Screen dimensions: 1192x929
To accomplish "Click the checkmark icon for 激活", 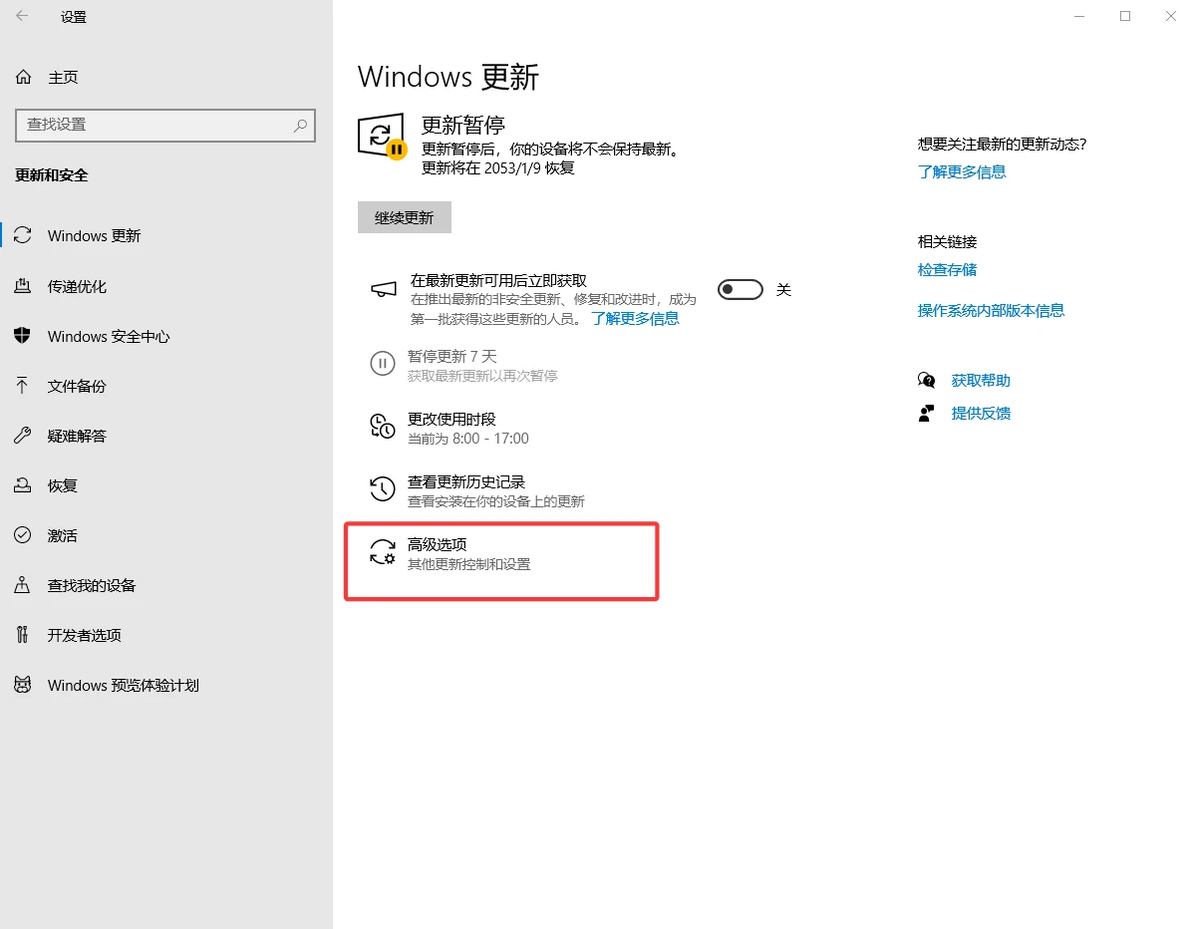I will (23, 535).
